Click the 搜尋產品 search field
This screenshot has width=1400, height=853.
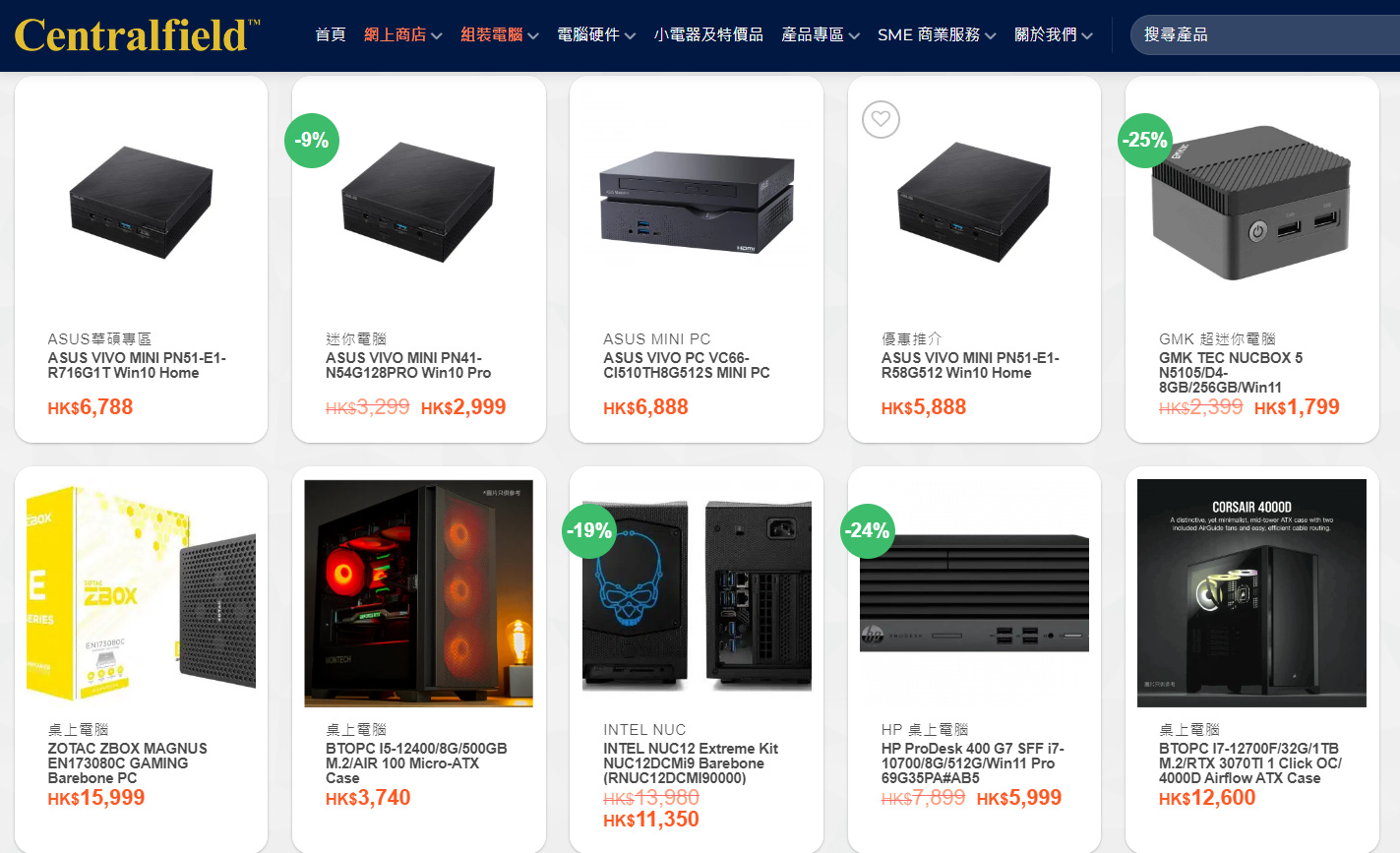(x=1265, y=35)
